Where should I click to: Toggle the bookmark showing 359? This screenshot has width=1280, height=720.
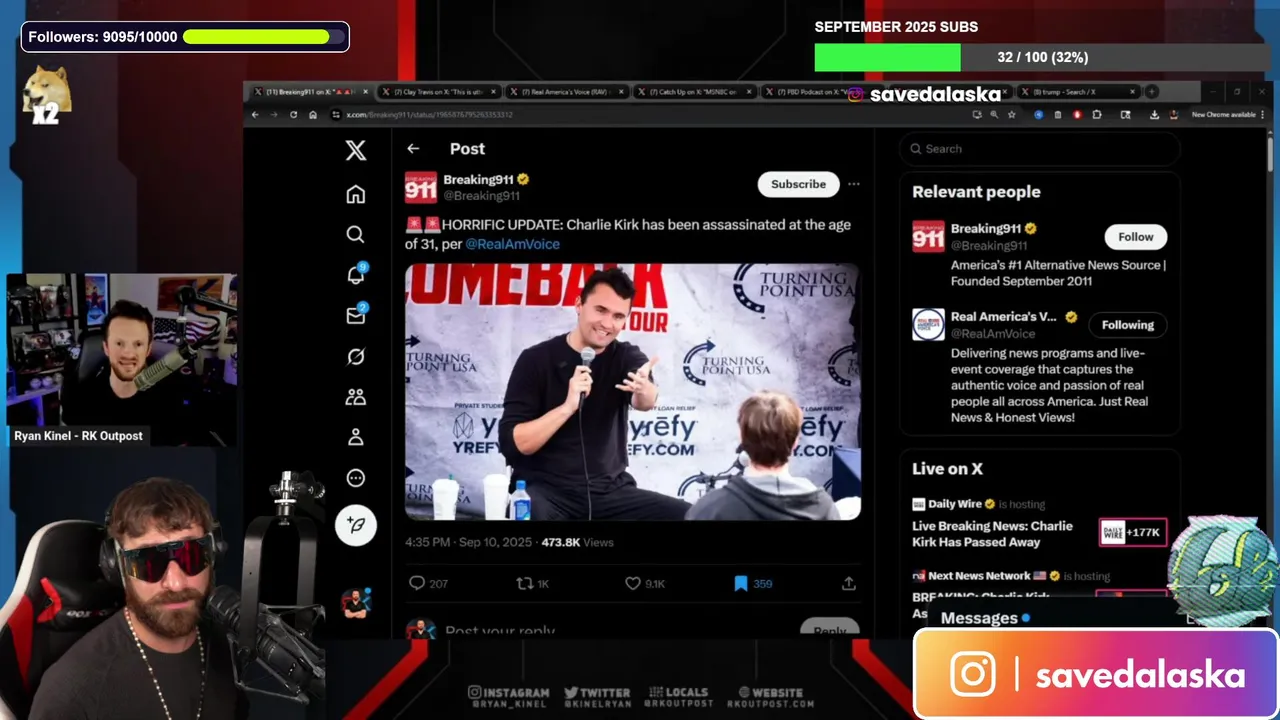click(x=753, y=583)
